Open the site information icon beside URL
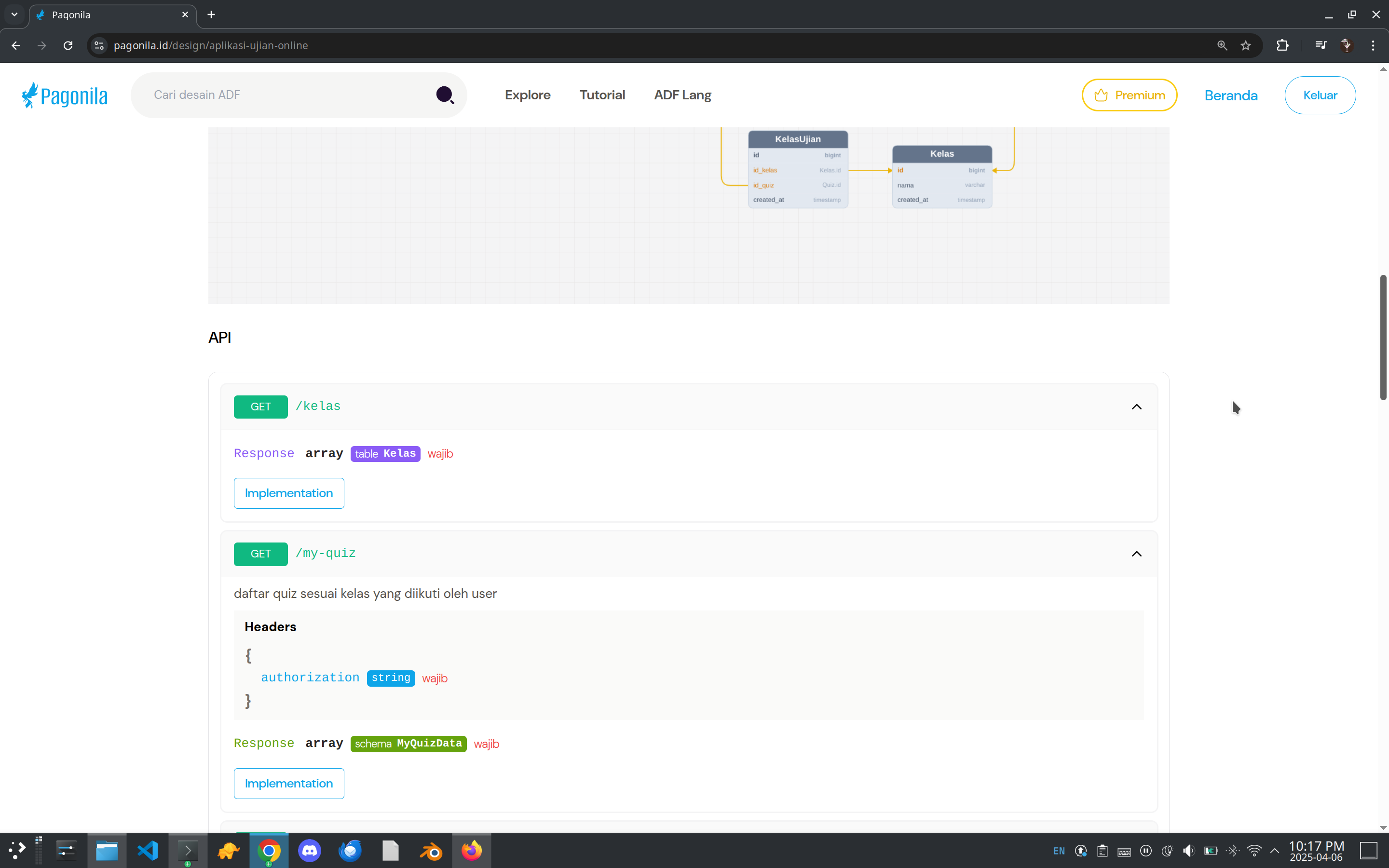 coord(99,45)
